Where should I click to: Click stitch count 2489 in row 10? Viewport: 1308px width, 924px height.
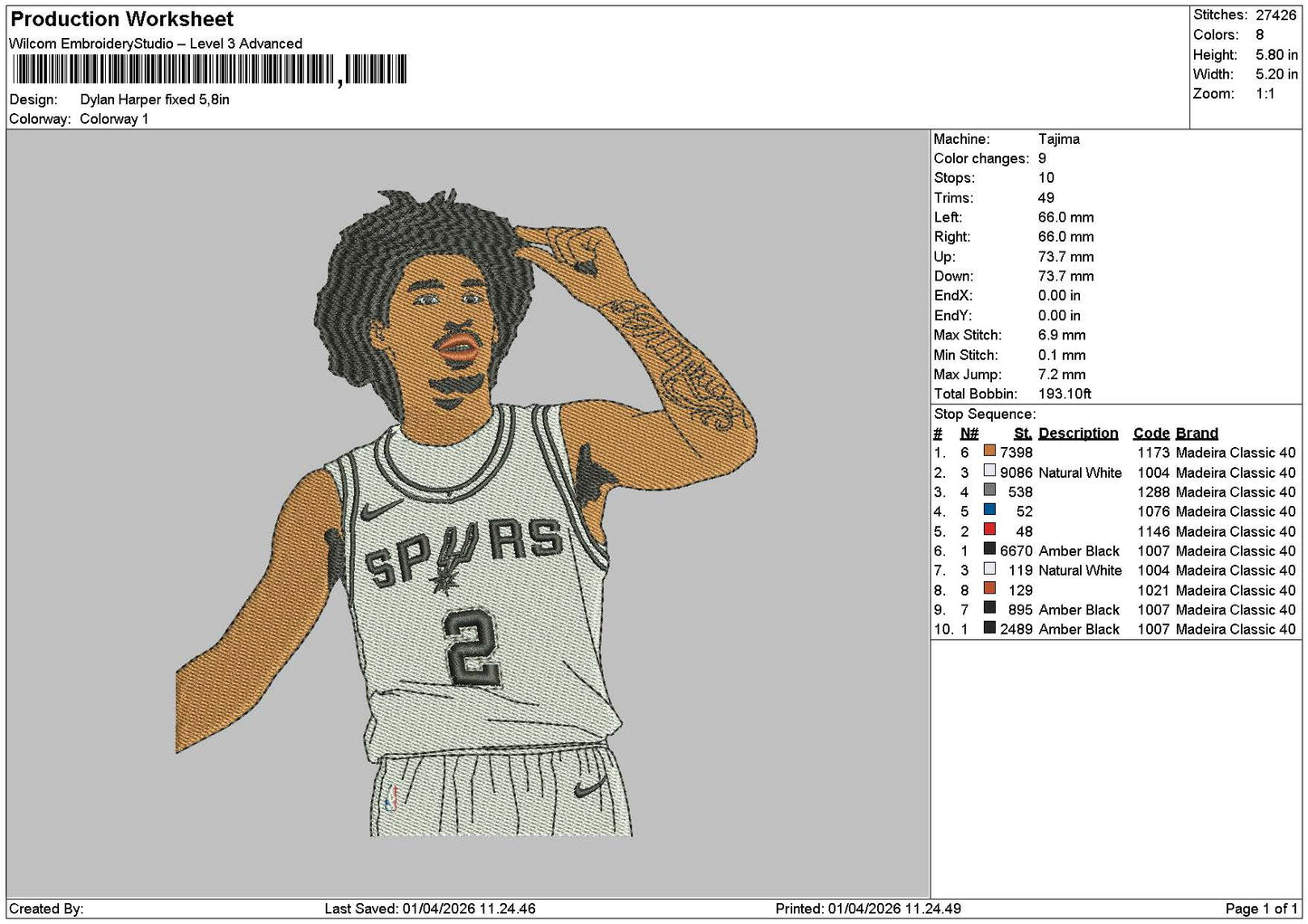1017,629
